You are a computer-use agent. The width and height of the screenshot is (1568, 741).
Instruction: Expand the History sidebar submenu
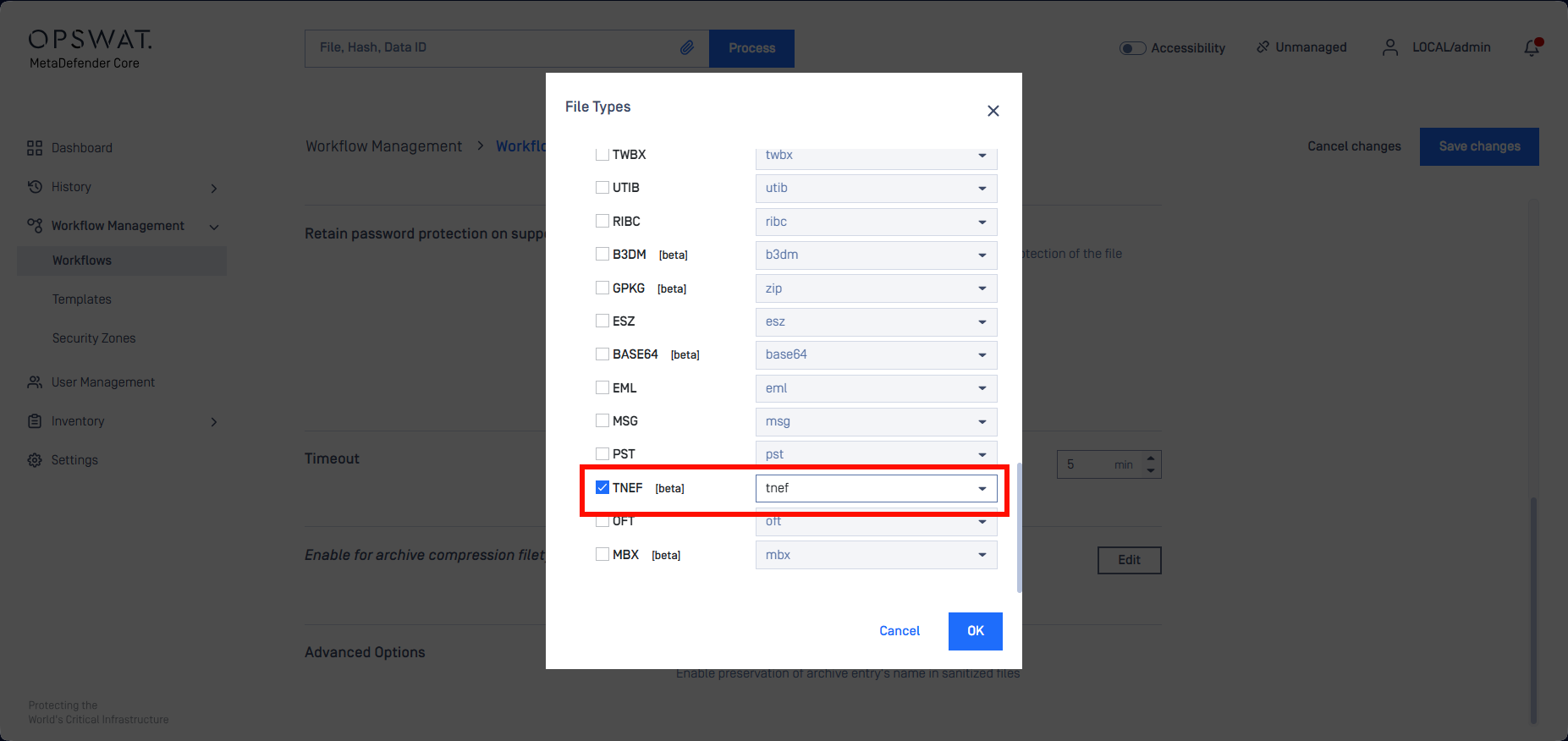coord(214,188)
